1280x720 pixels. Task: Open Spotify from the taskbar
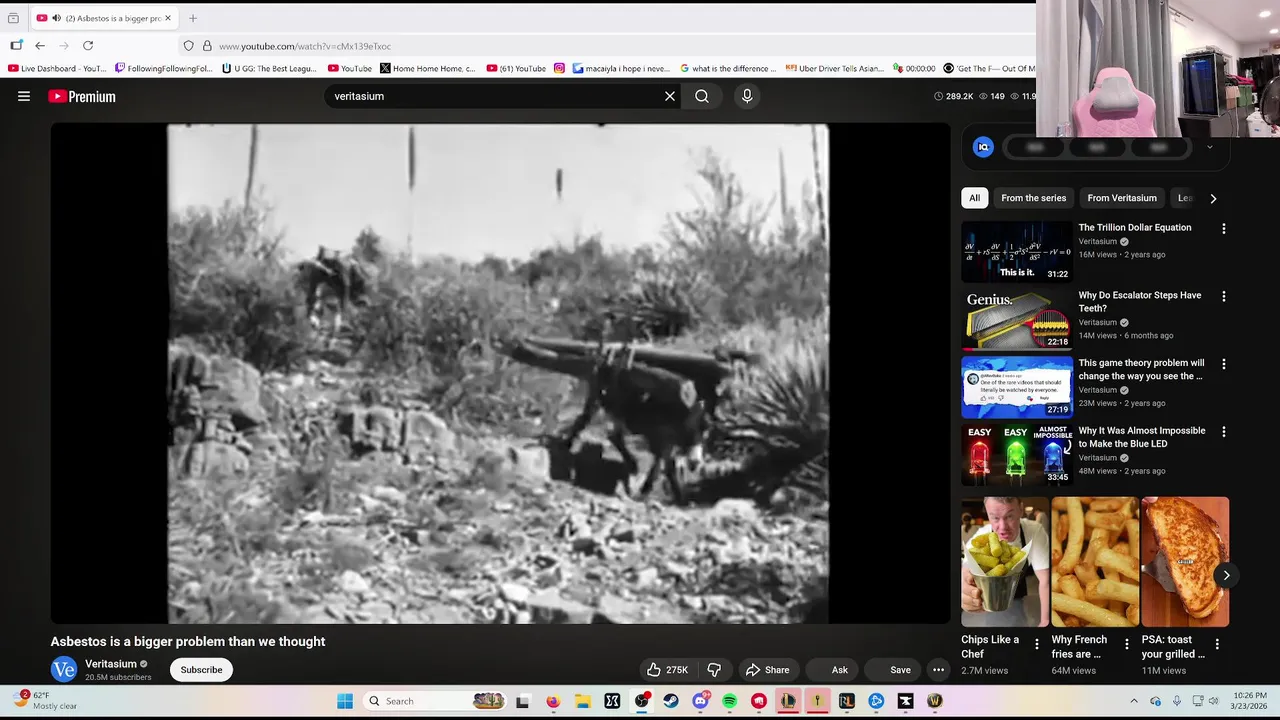(x=729, y=701)
